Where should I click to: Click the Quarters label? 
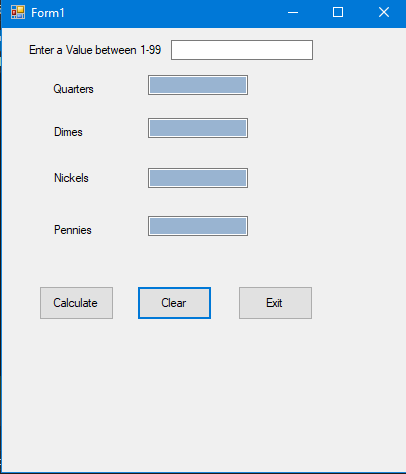(73, 89)
